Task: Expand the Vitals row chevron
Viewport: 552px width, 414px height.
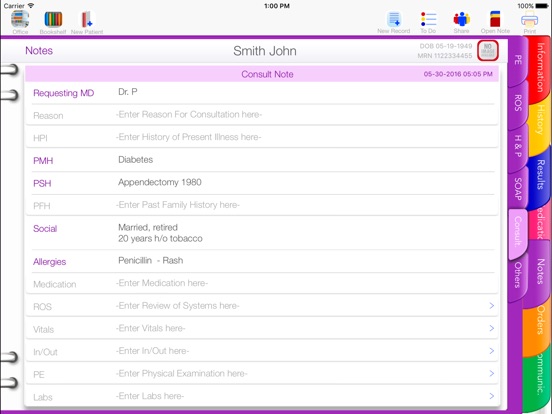Action: pos(491,328)
